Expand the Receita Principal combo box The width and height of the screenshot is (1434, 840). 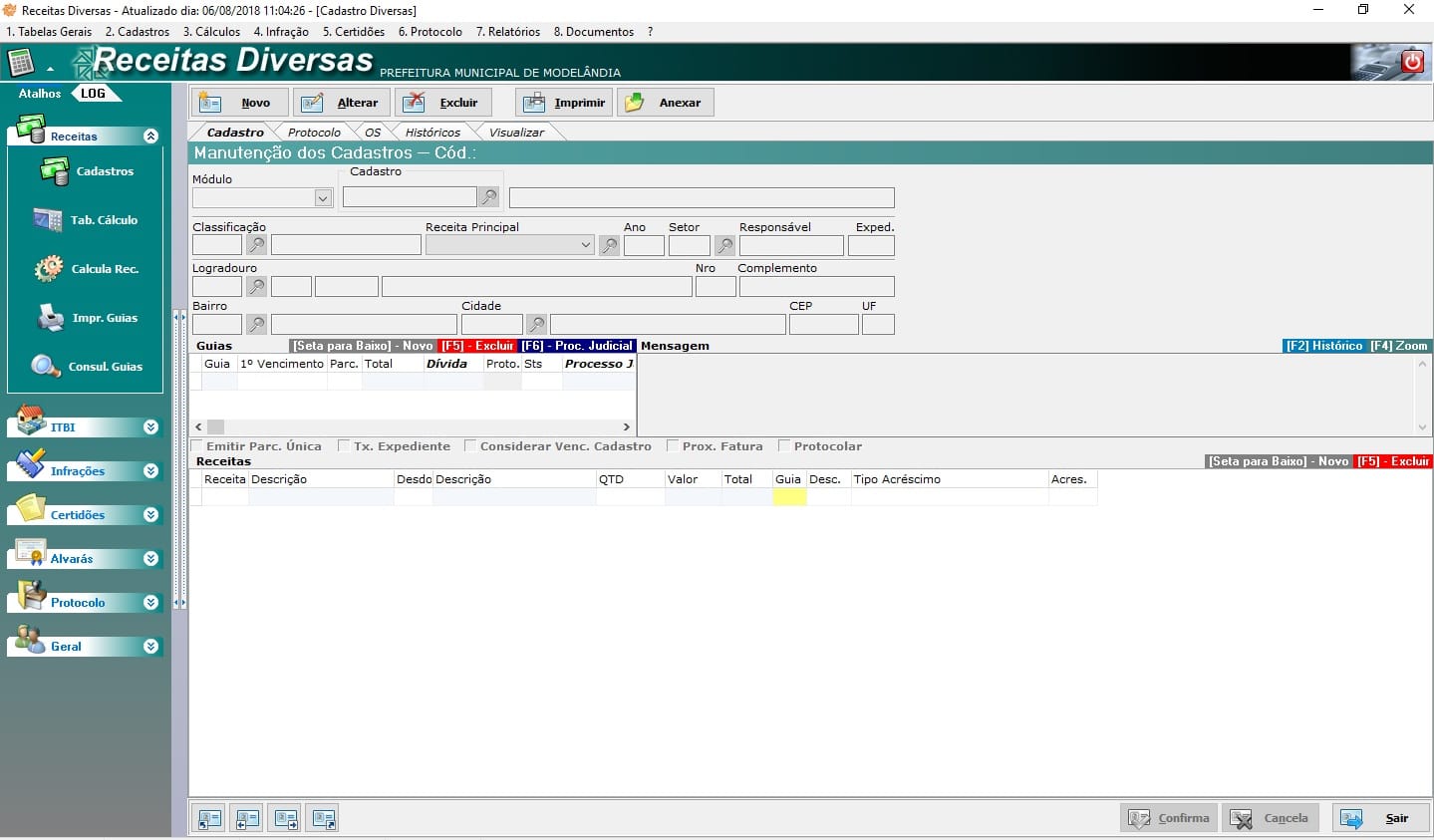tap(585, 245)
